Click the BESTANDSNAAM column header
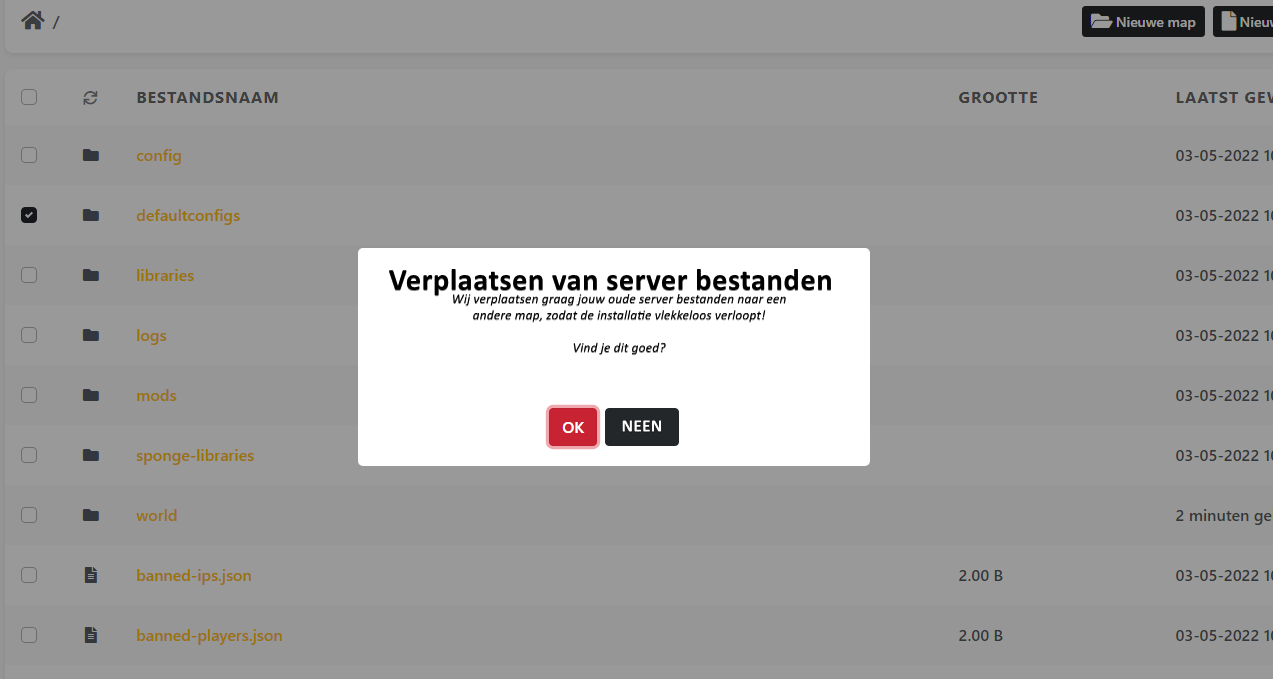This screenshot has height=679, width=1273. pyautogui.click(x=207, y=97)
